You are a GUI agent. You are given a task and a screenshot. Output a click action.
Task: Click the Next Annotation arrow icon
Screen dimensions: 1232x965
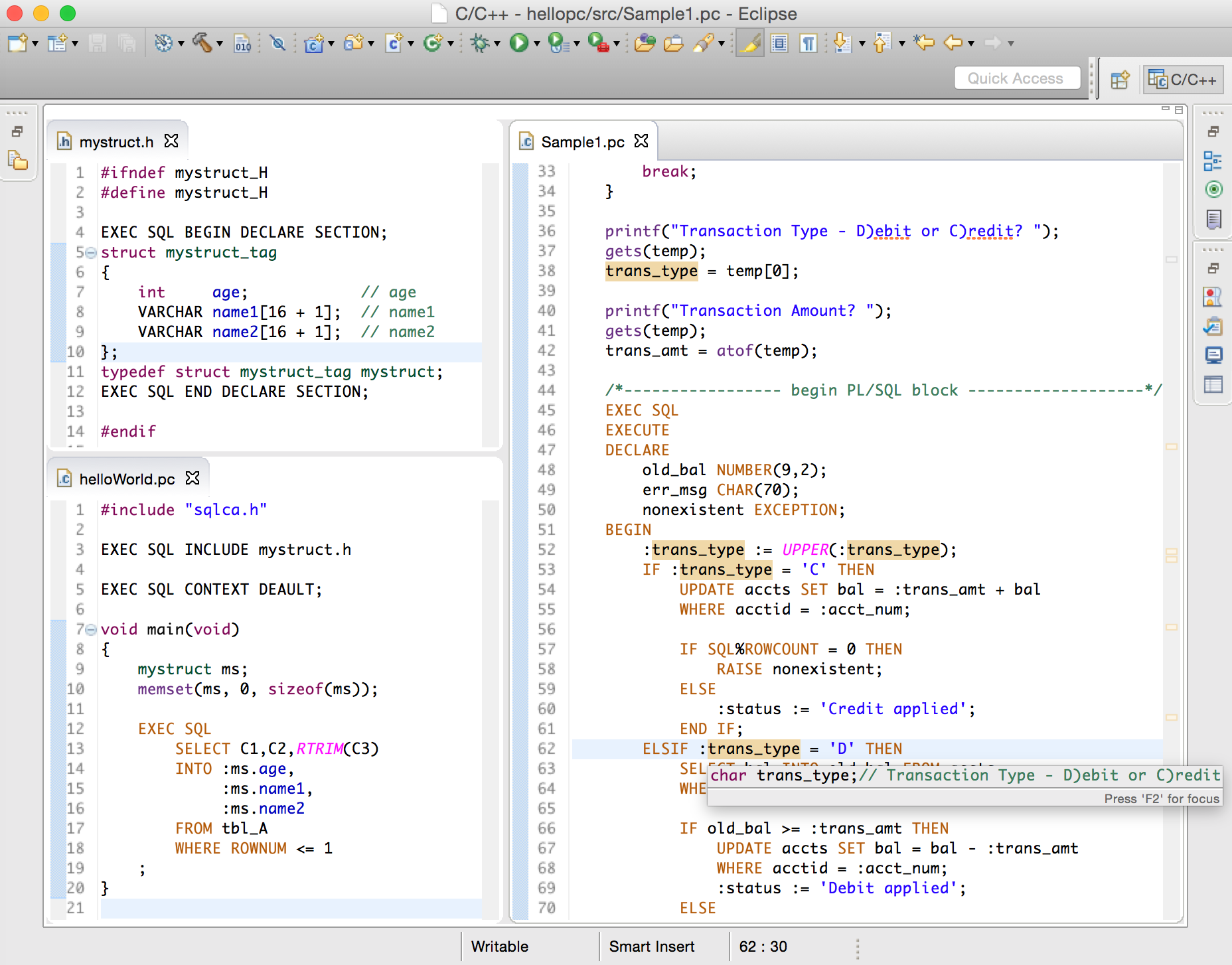click(842, 43)
